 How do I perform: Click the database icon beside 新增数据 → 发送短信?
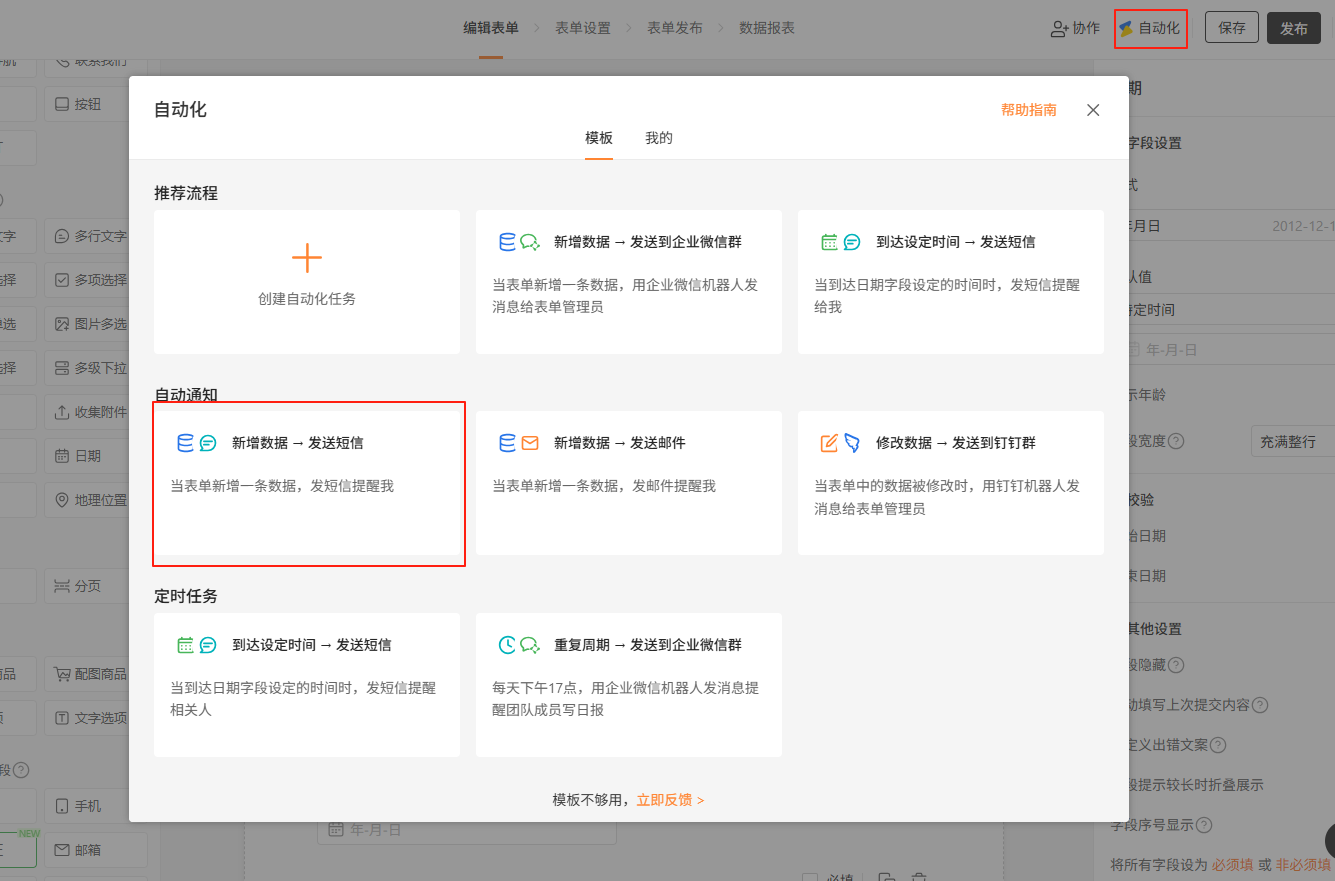(x=185, y=443)
